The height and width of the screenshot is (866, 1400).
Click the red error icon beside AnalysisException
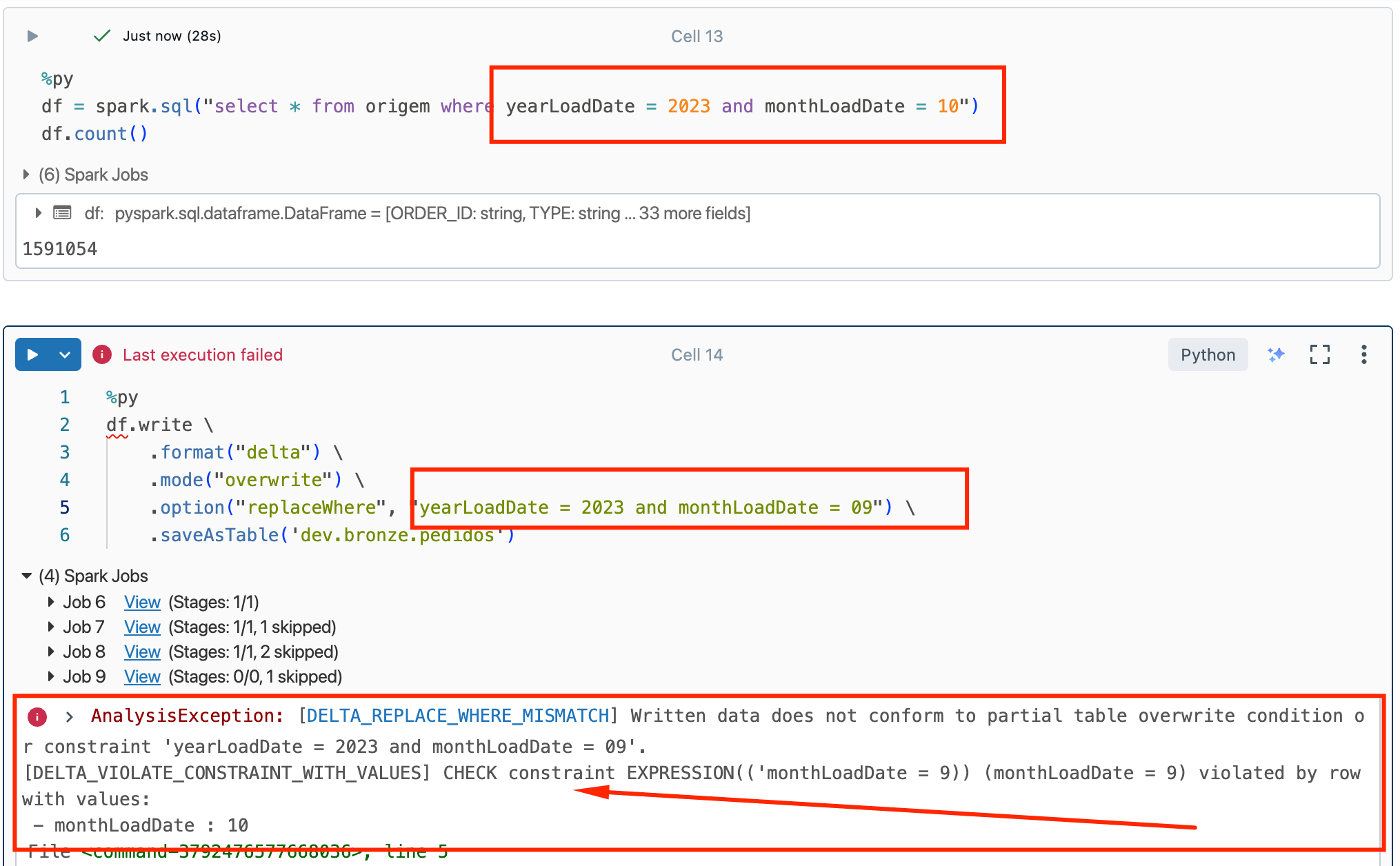(37, 716)
